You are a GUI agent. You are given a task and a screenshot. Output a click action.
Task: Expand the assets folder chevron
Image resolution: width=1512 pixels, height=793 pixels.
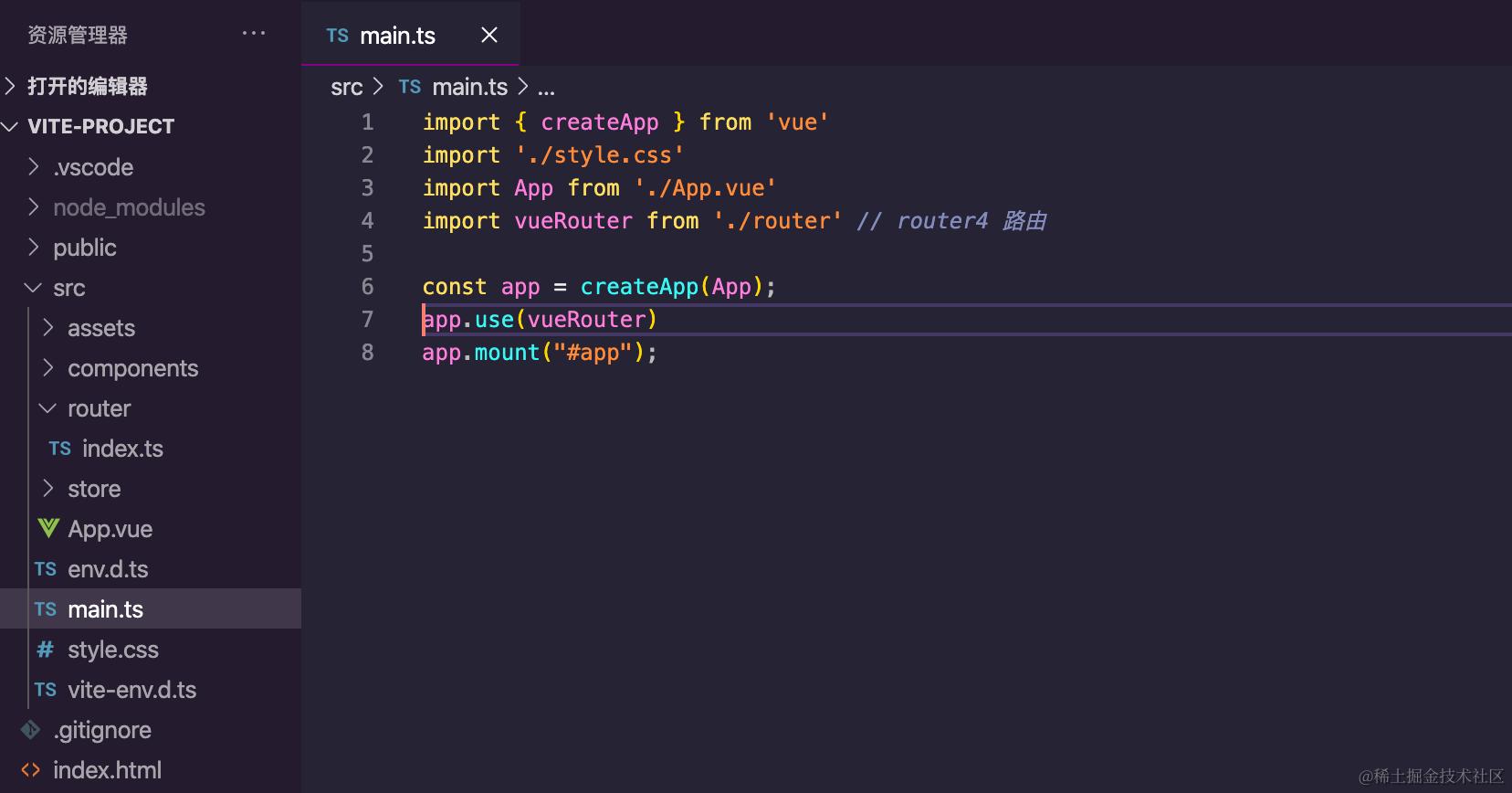[48, 327]
